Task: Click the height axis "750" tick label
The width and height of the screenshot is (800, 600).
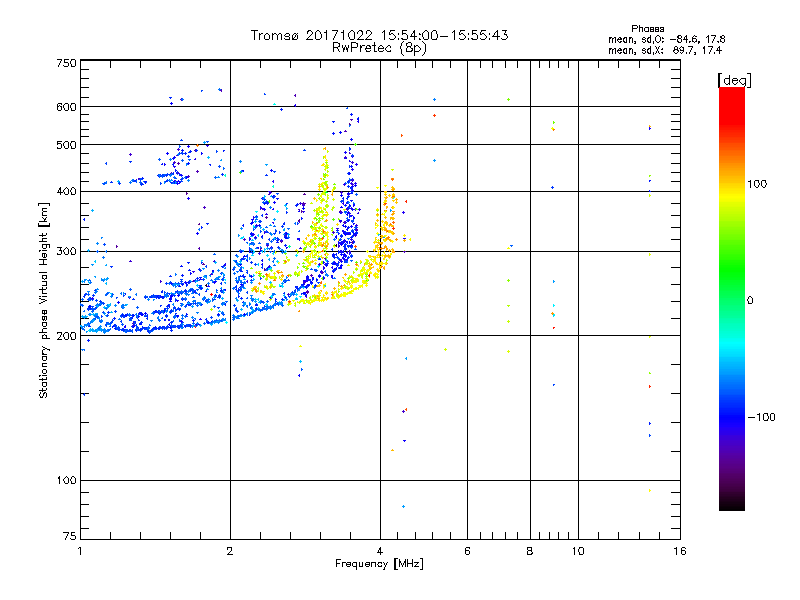Action: (66, 63)
